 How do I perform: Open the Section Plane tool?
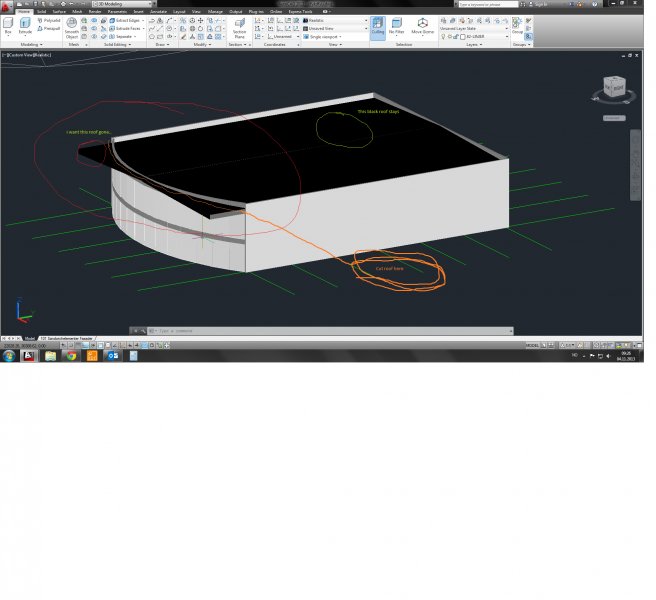click(239, 29)
